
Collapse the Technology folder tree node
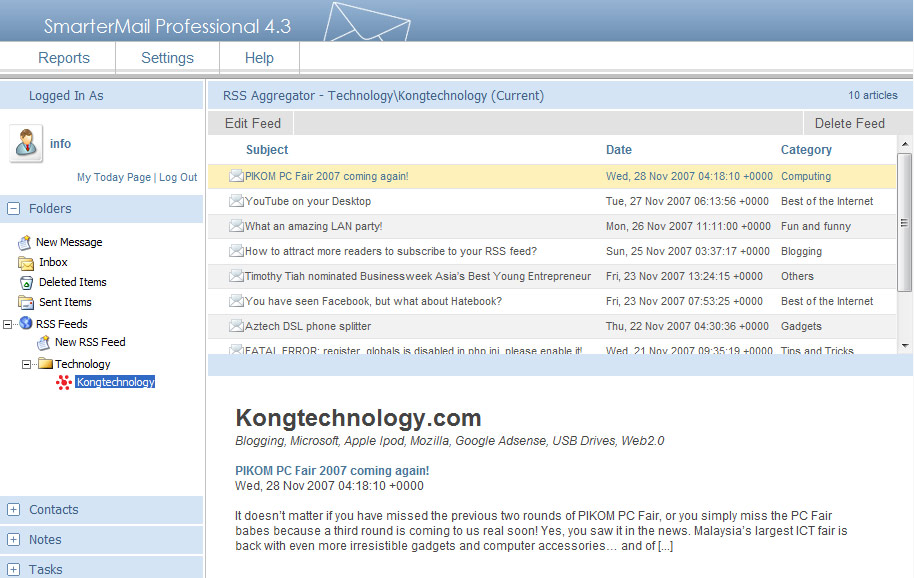click(27, 364)
